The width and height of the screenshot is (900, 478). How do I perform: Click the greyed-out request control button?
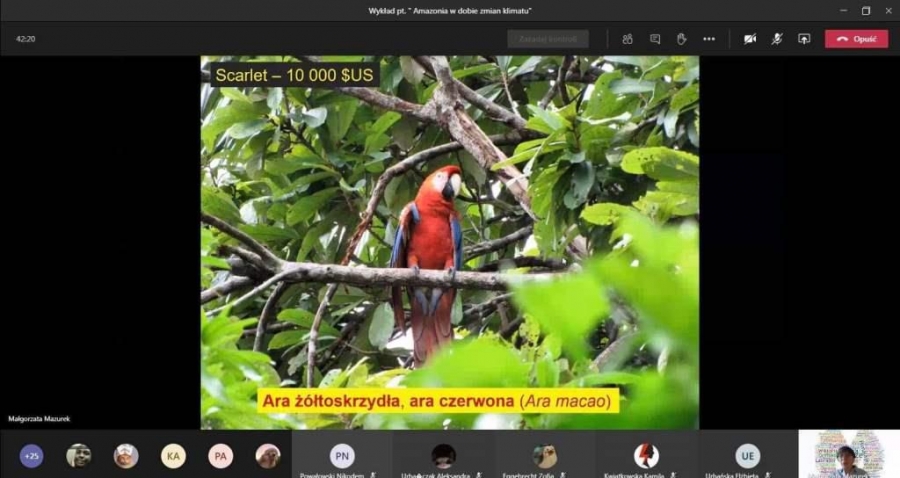pyautogui.click(x=547, y=39)
